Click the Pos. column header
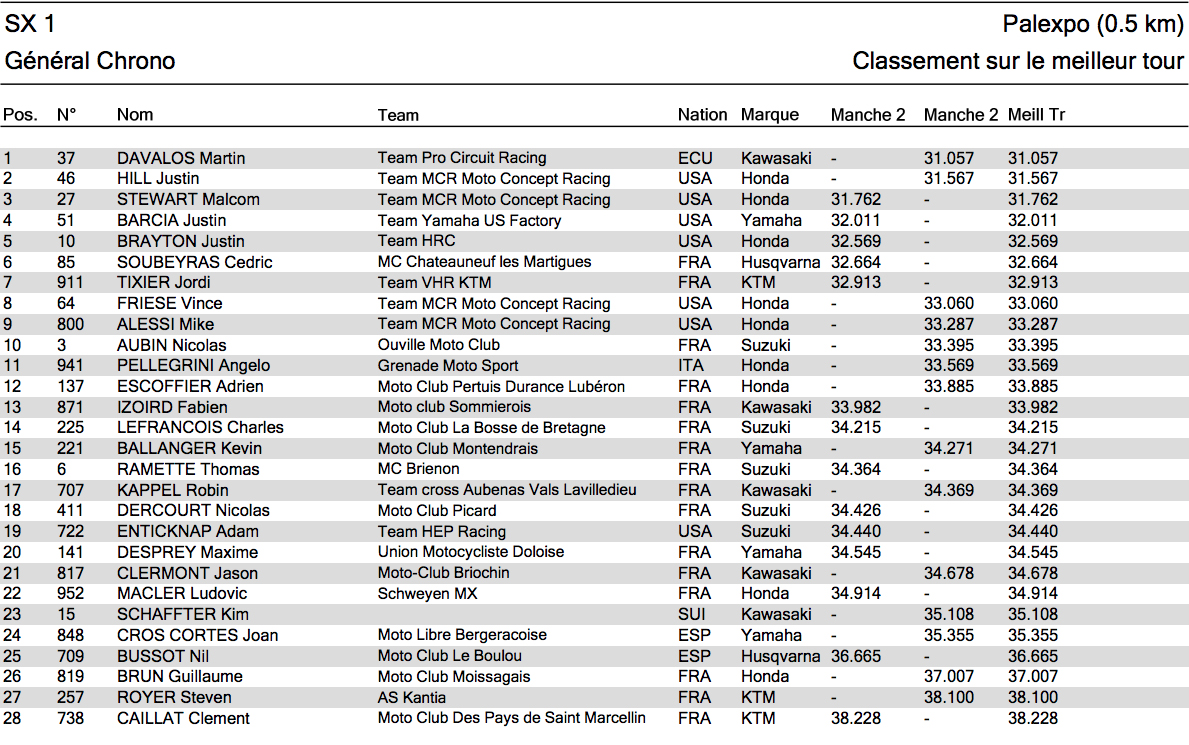 click(x=20, y=115)
